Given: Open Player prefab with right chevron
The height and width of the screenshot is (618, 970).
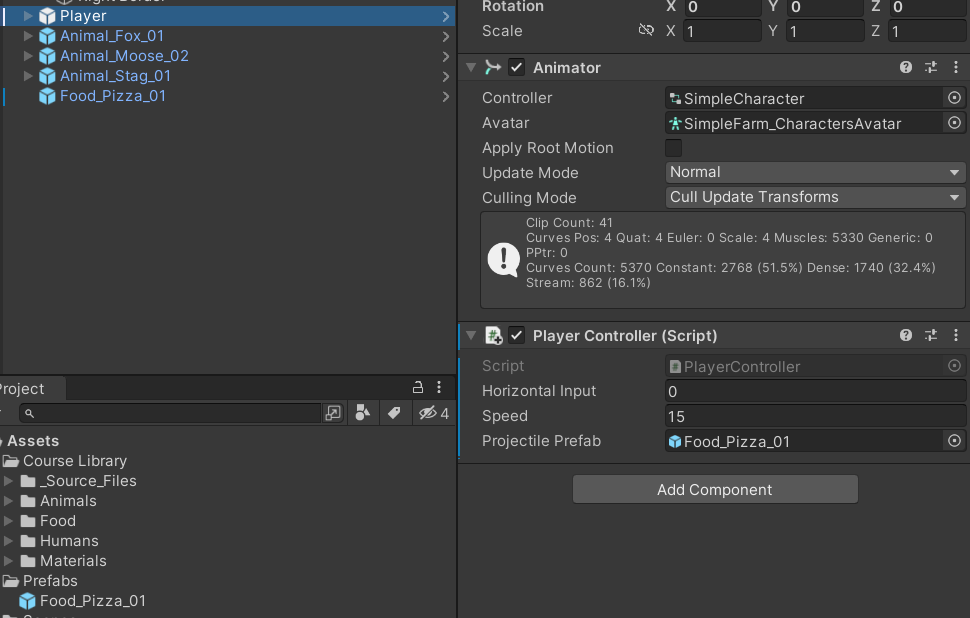Looking at the screenshot, I should tap(445, 17).
